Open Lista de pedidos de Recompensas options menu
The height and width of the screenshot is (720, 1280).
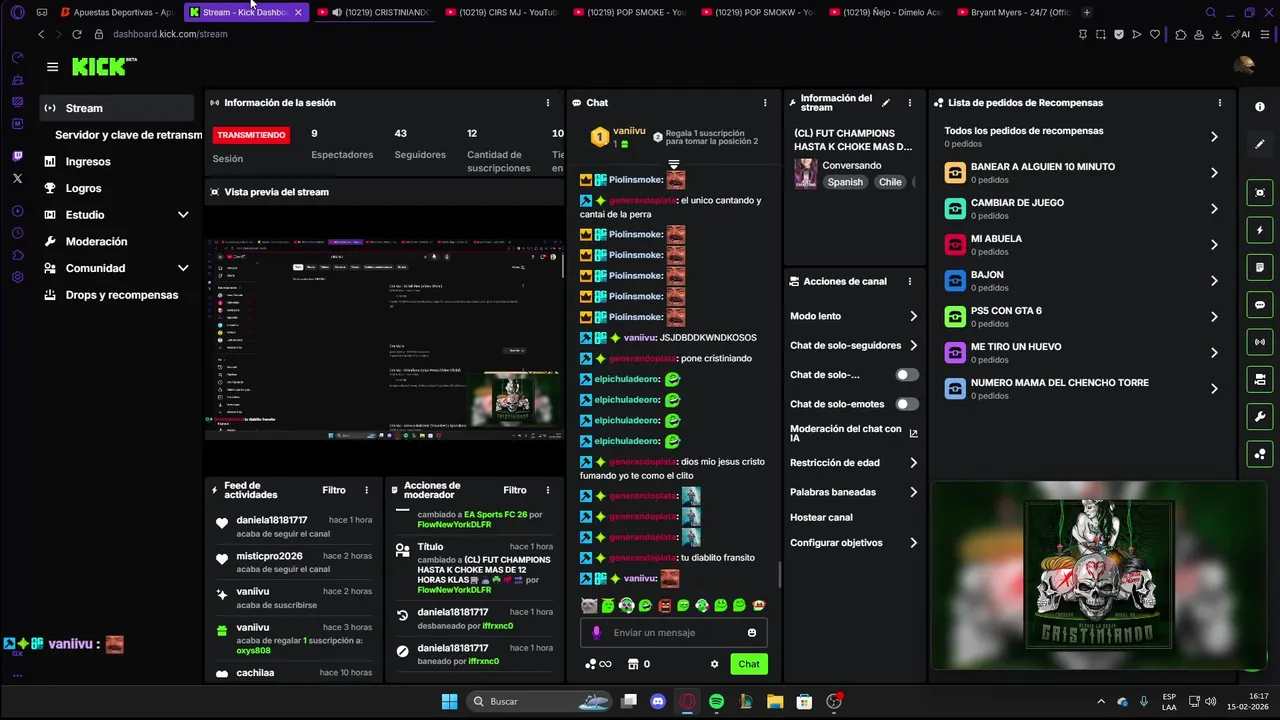1219,103
